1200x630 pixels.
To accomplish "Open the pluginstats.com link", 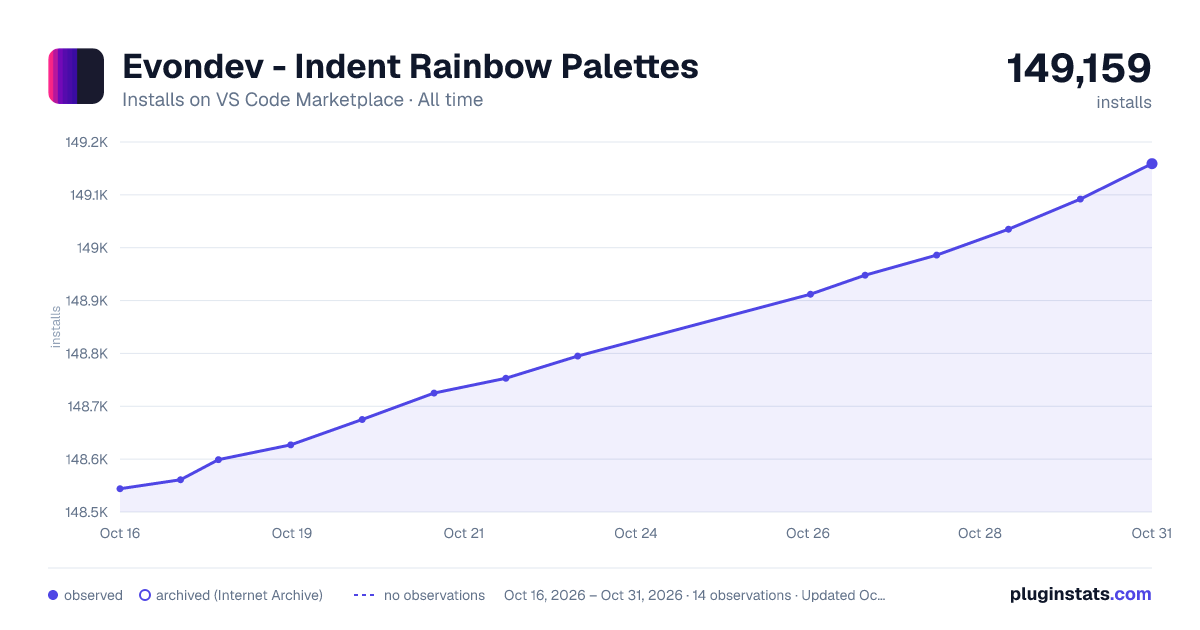I will click(x=1080, y=594).
